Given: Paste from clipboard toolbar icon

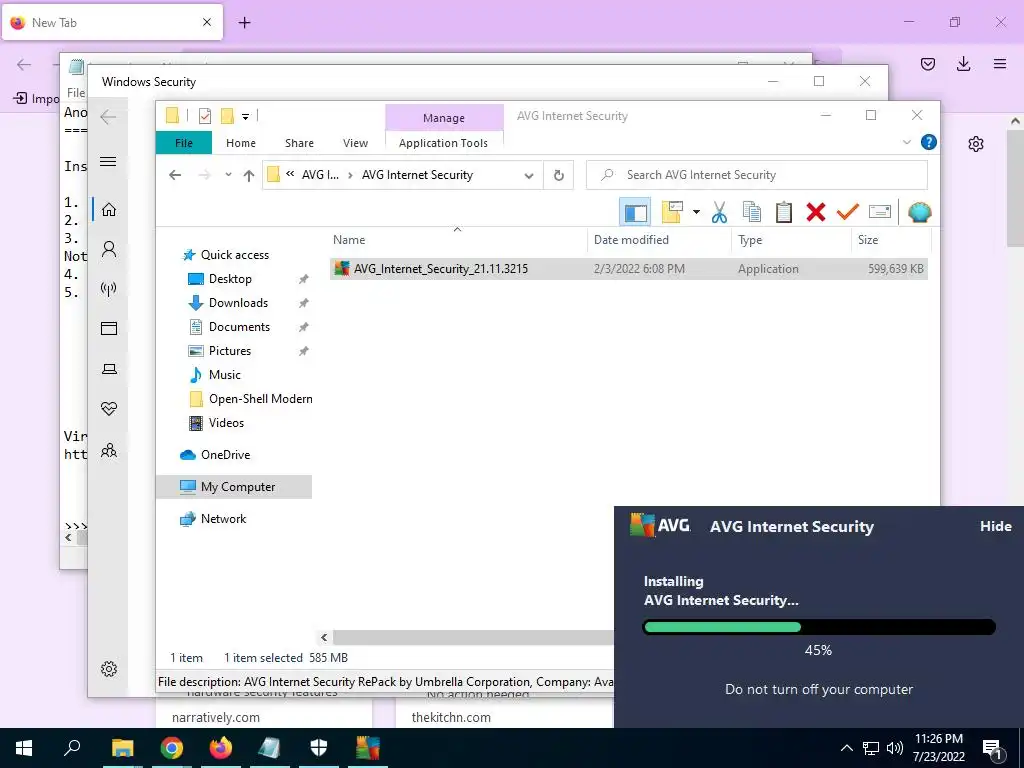Looking at the screenshot, I should [x=784, y=212].
